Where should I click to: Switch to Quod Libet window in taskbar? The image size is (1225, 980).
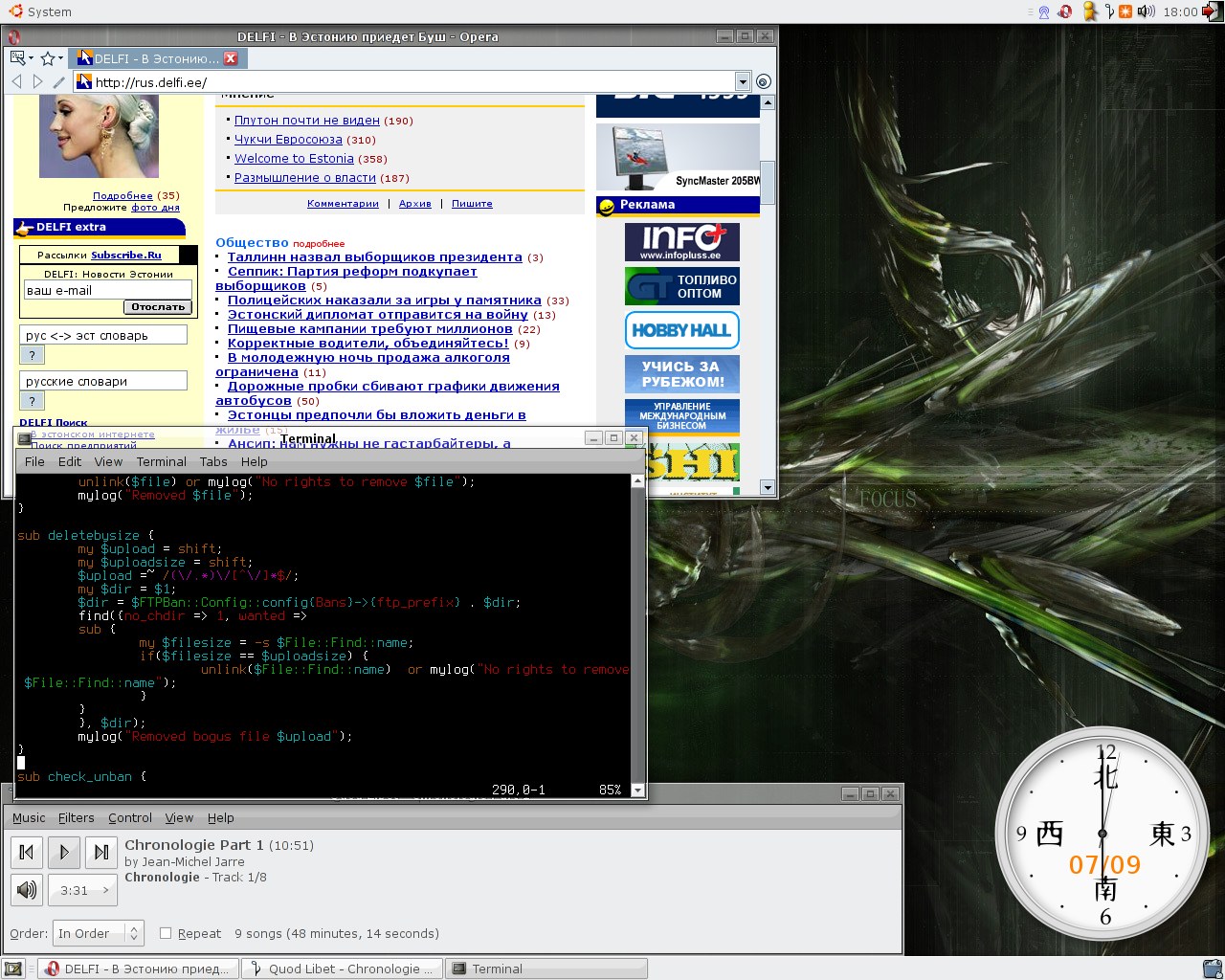point(342,969)
